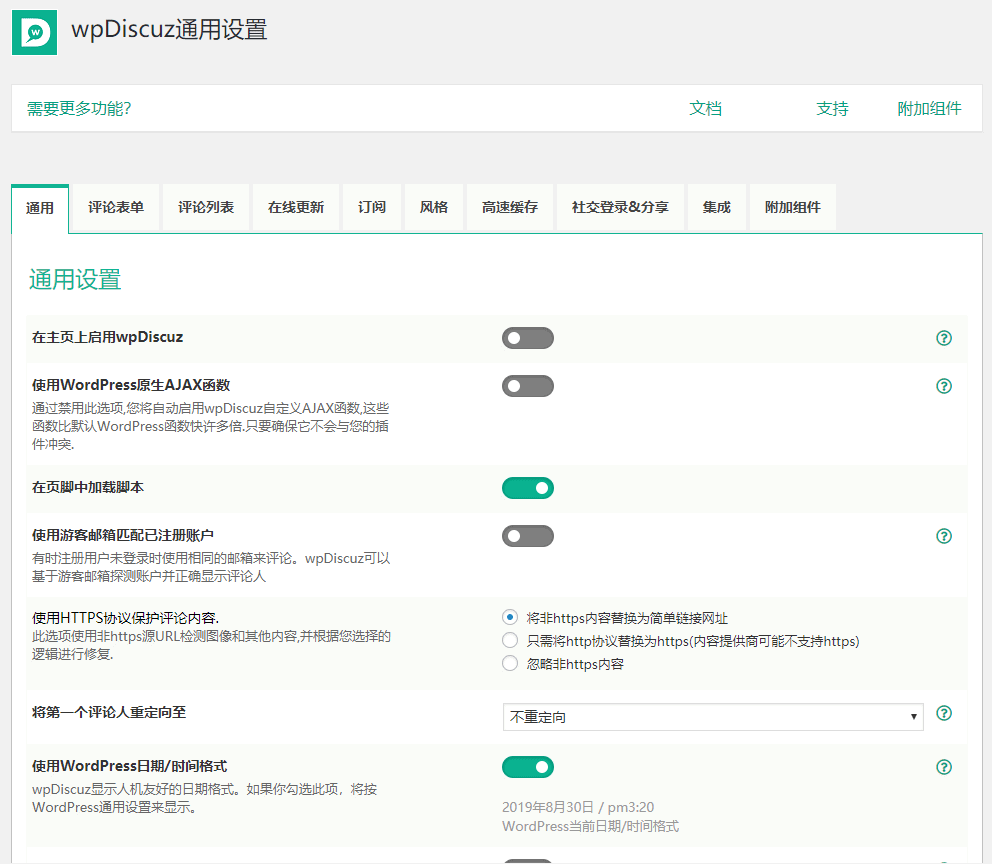Select 忽略非https内容 radio option
The height and width of the screenshot is (864, 992).
coord(510,663)
